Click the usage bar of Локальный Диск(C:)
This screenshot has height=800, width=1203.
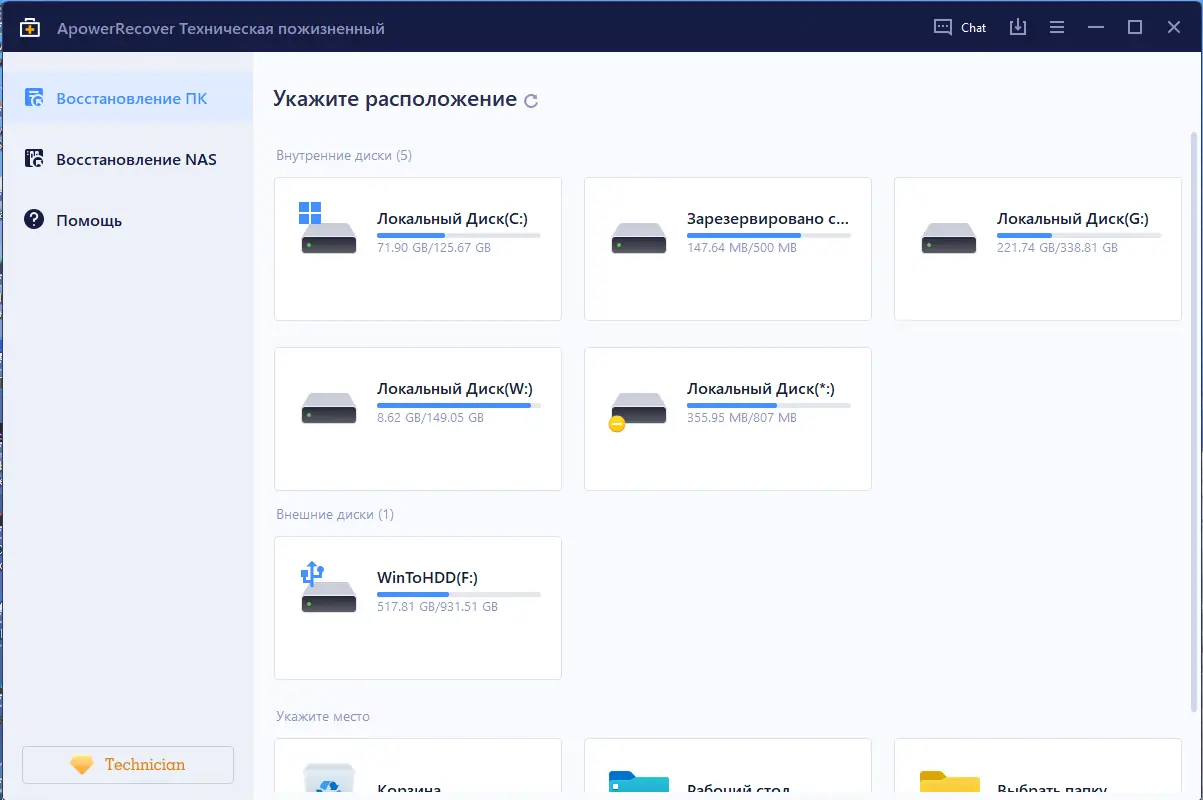458,236
